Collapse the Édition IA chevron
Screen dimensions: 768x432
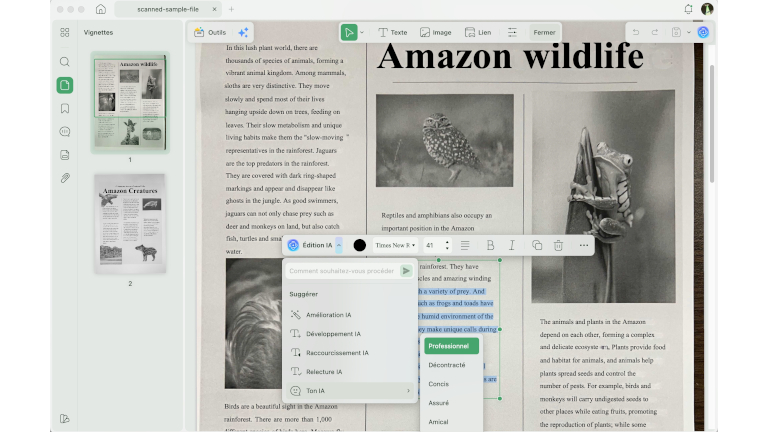point(339,245)
